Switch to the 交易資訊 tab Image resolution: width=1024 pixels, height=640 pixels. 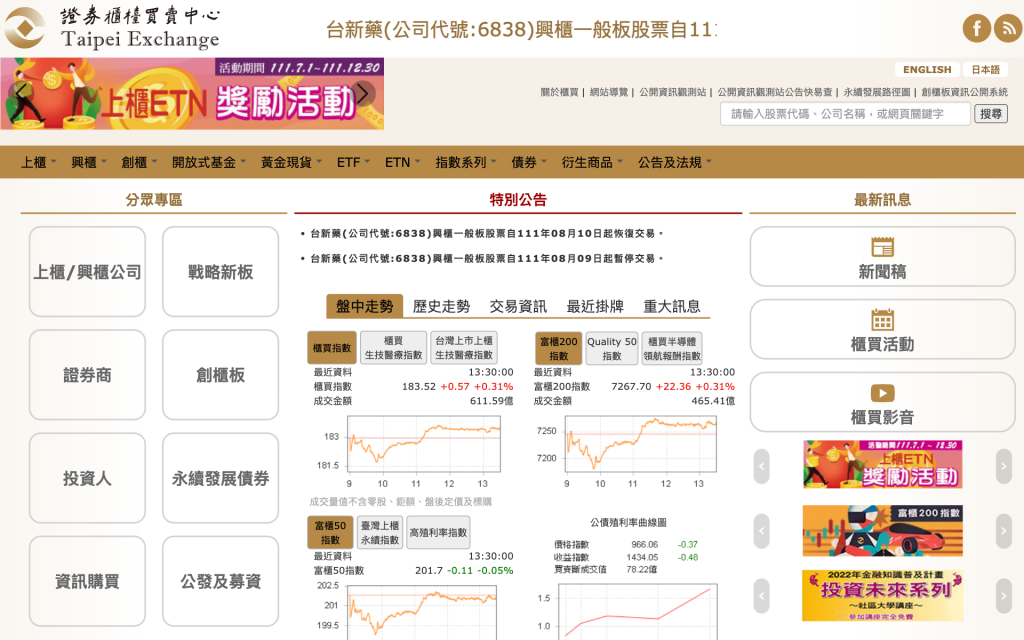coord(518,306)
